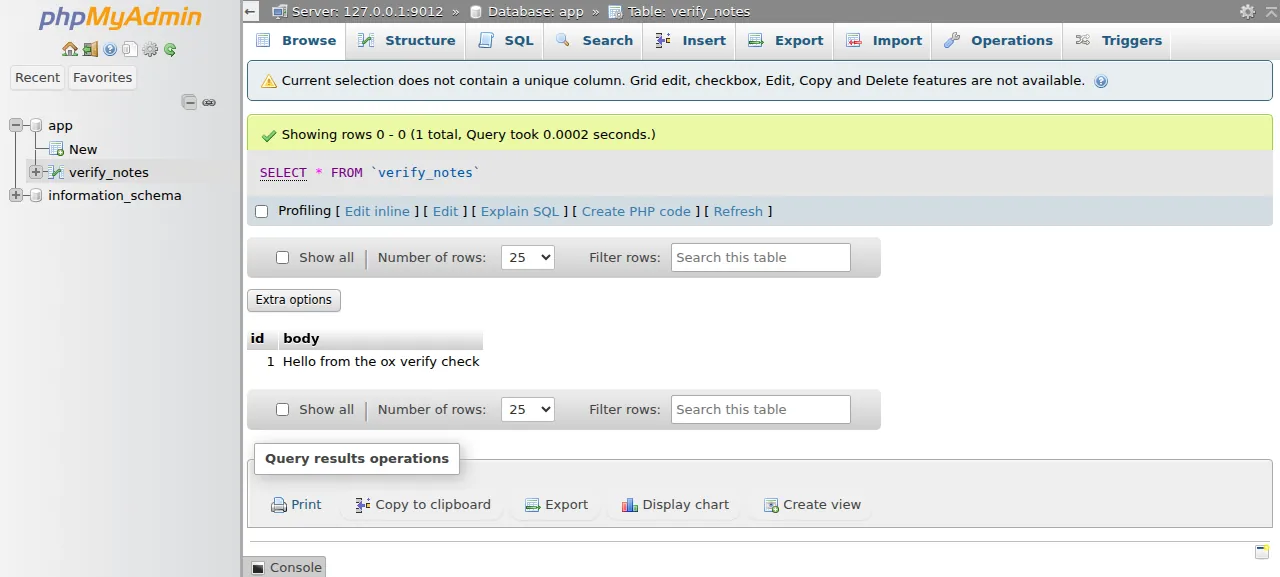
Task: Sort by the id column header
Action: [x=257, y=338]
